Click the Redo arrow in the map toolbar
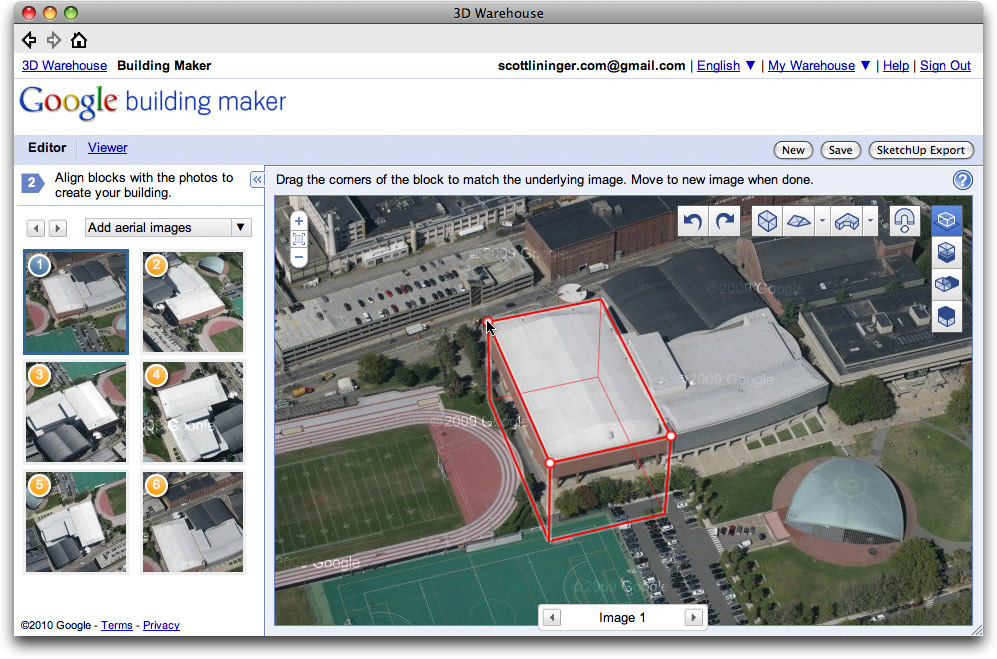The width and height of the screenshot is (997, 659). [725, 221]
